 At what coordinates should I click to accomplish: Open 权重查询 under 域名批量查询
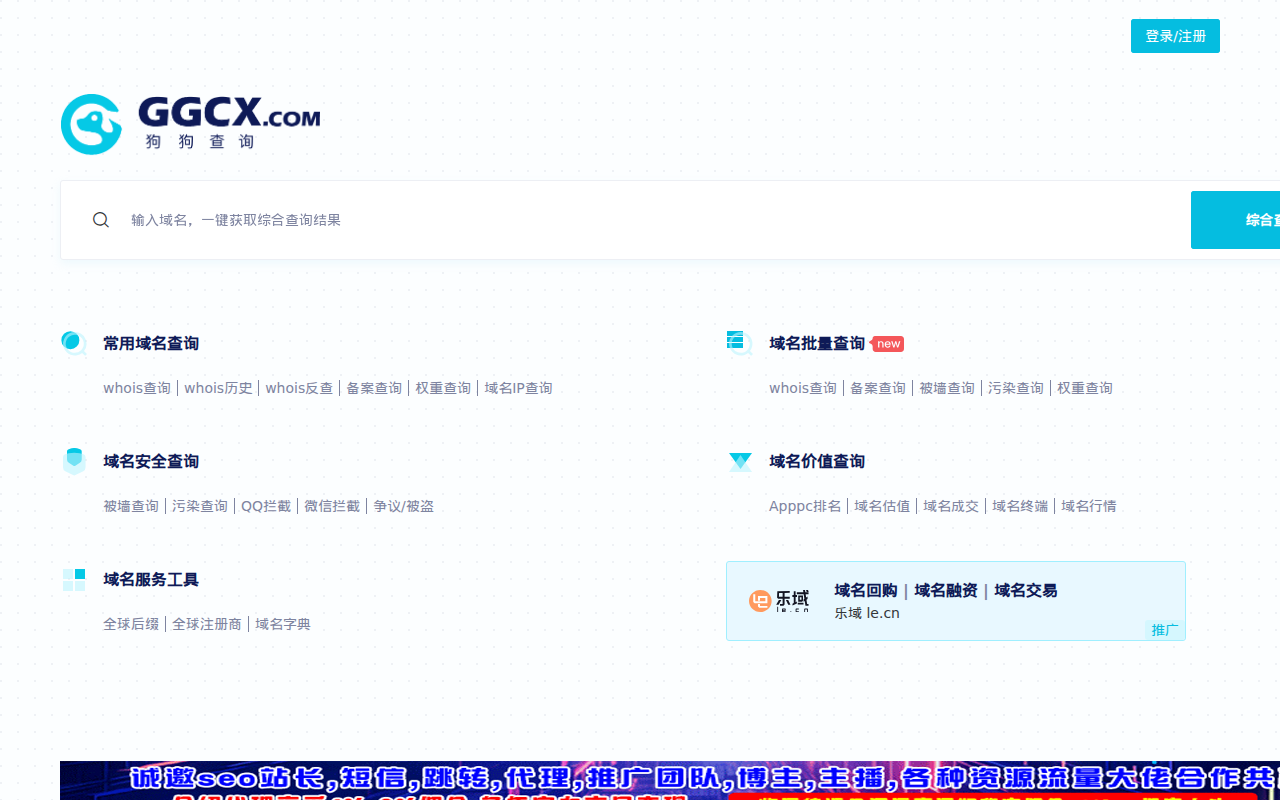[x=1085, y=388]
